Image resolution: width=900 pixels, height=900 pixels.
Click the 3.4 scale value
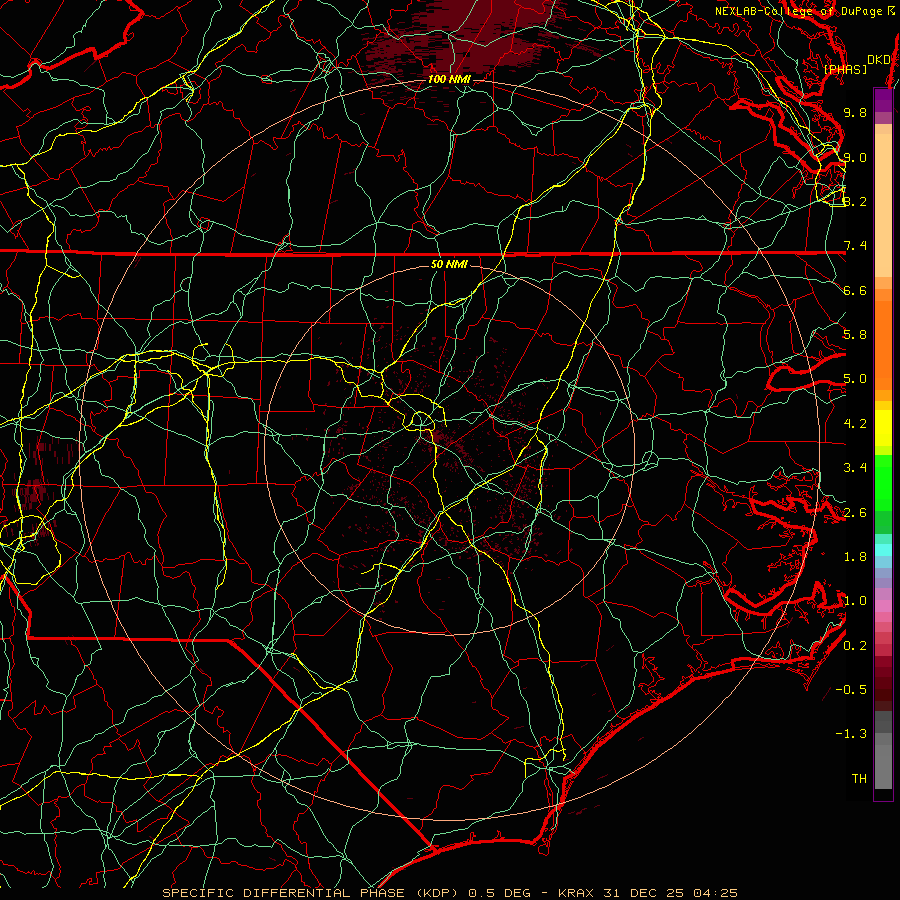(855, 468)
